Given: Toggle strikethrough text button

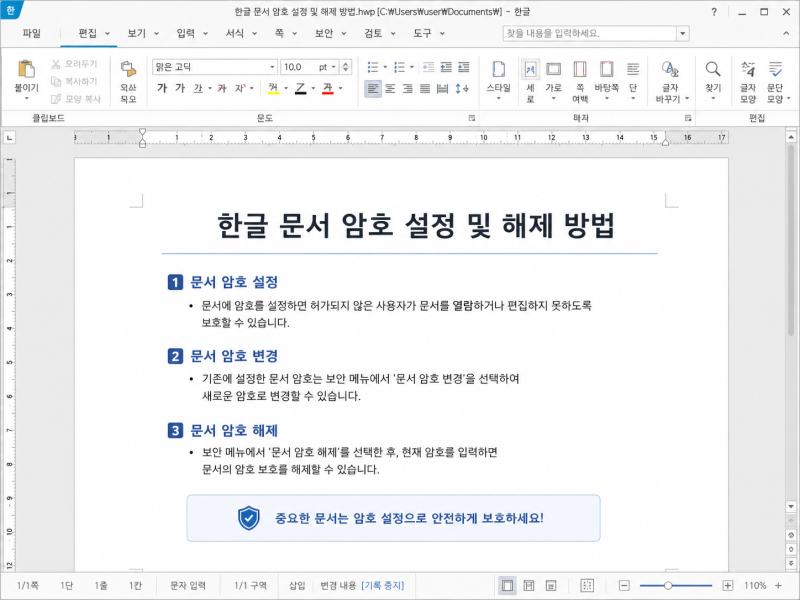Looking at the screenshot, I should 222,88.
